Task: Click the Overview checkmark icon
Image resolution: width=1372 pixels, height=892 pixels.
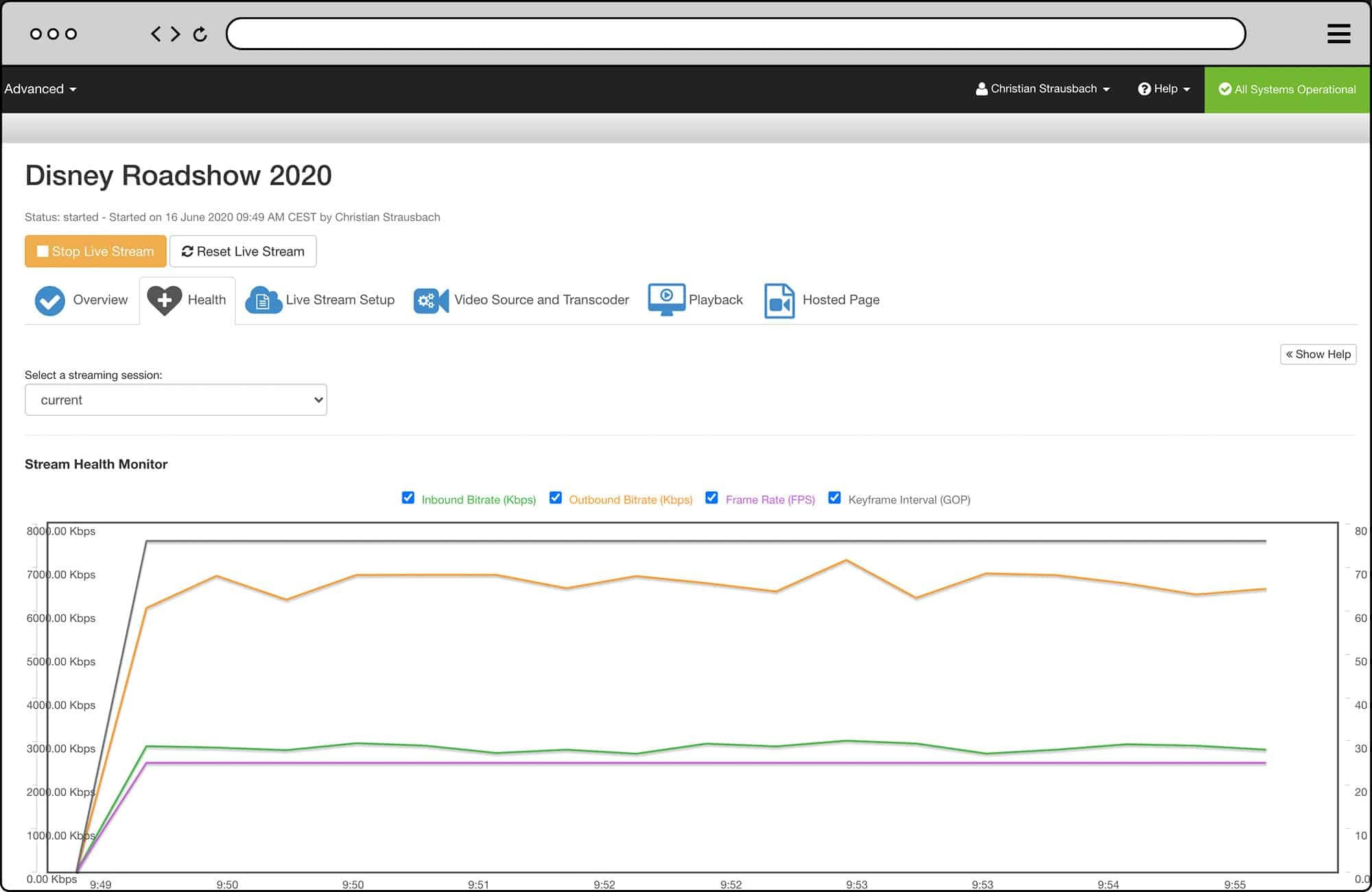Action: pos(49,301)
